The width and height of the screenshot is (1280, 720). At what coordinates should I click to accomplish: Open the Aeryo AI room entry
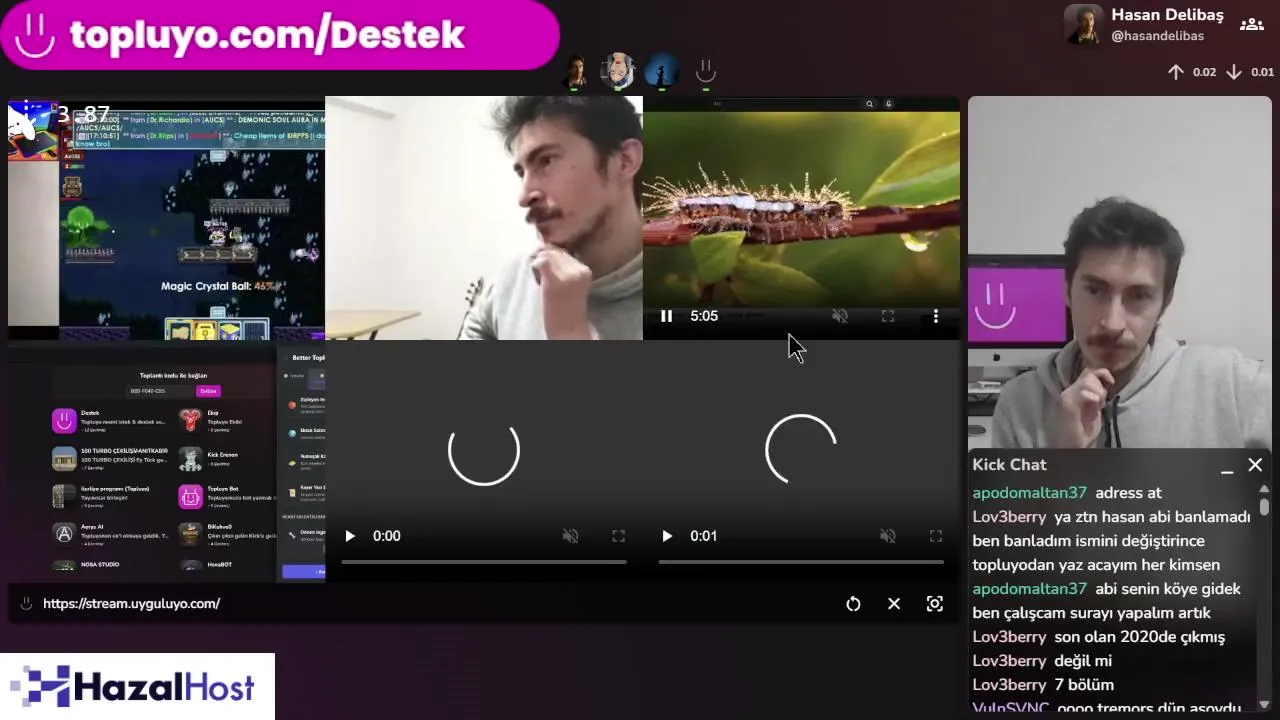click(x=110, y=534)
